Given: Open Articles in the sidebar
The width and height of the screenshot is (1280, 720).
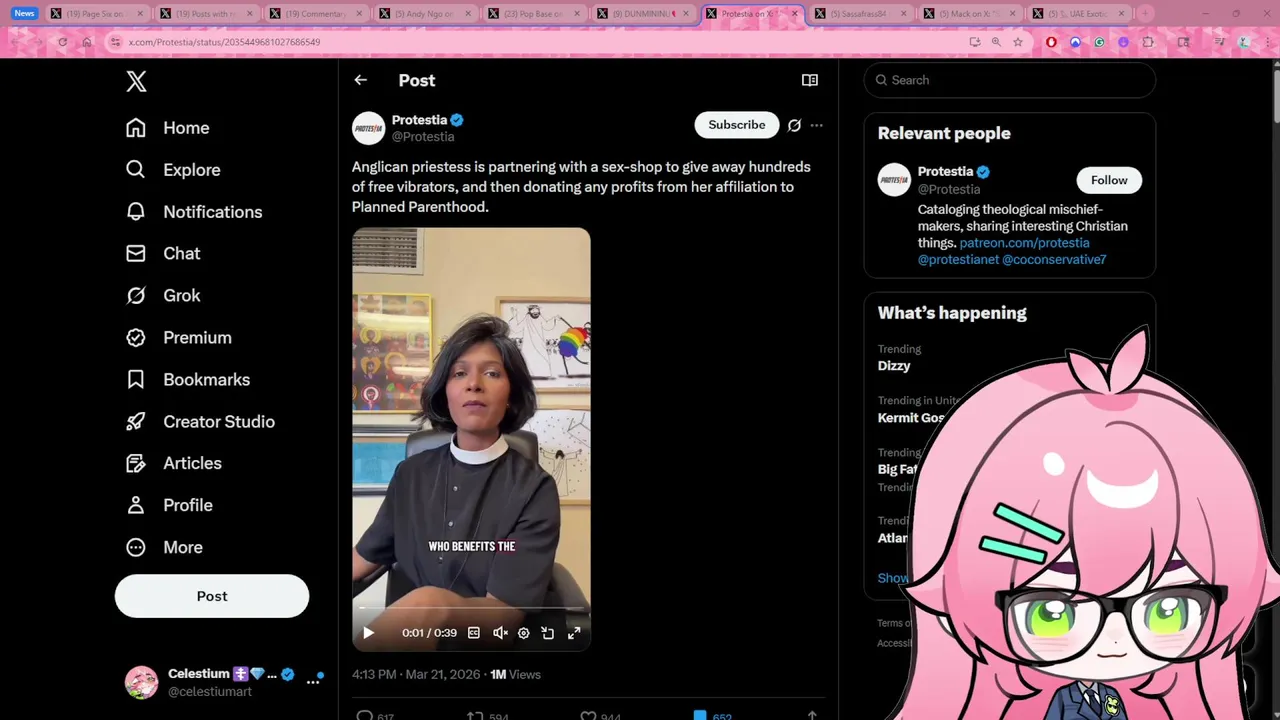Looking at the screenshot, I should [174, 464].
